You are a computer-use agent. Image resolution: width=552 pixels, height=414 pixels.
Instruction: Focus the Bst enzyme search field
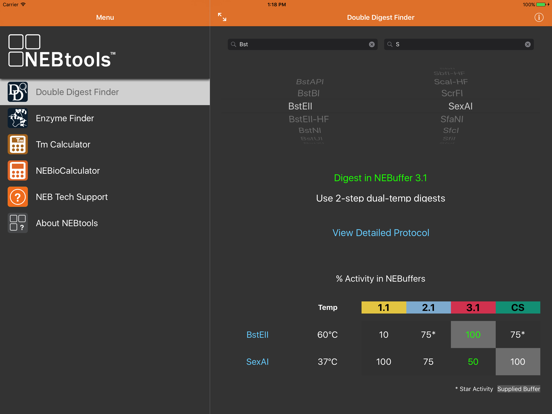pyautogui.click(x=302, y=44)
